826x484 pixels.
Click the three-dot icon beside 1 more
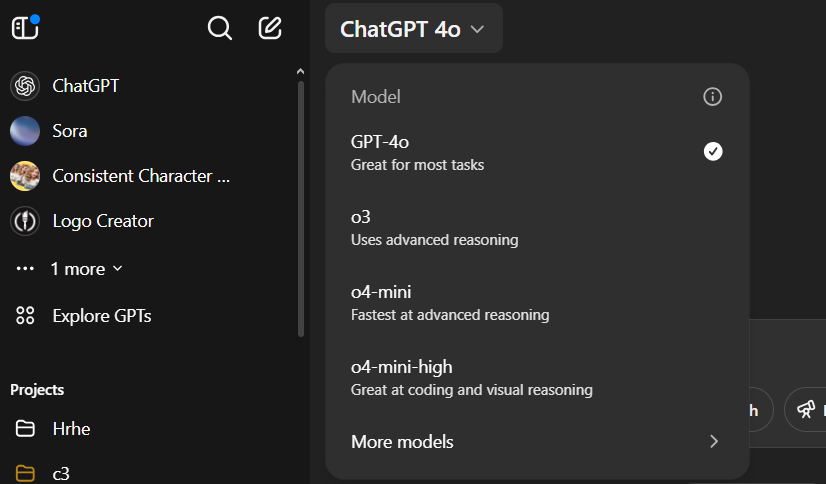tap(25, 269)
